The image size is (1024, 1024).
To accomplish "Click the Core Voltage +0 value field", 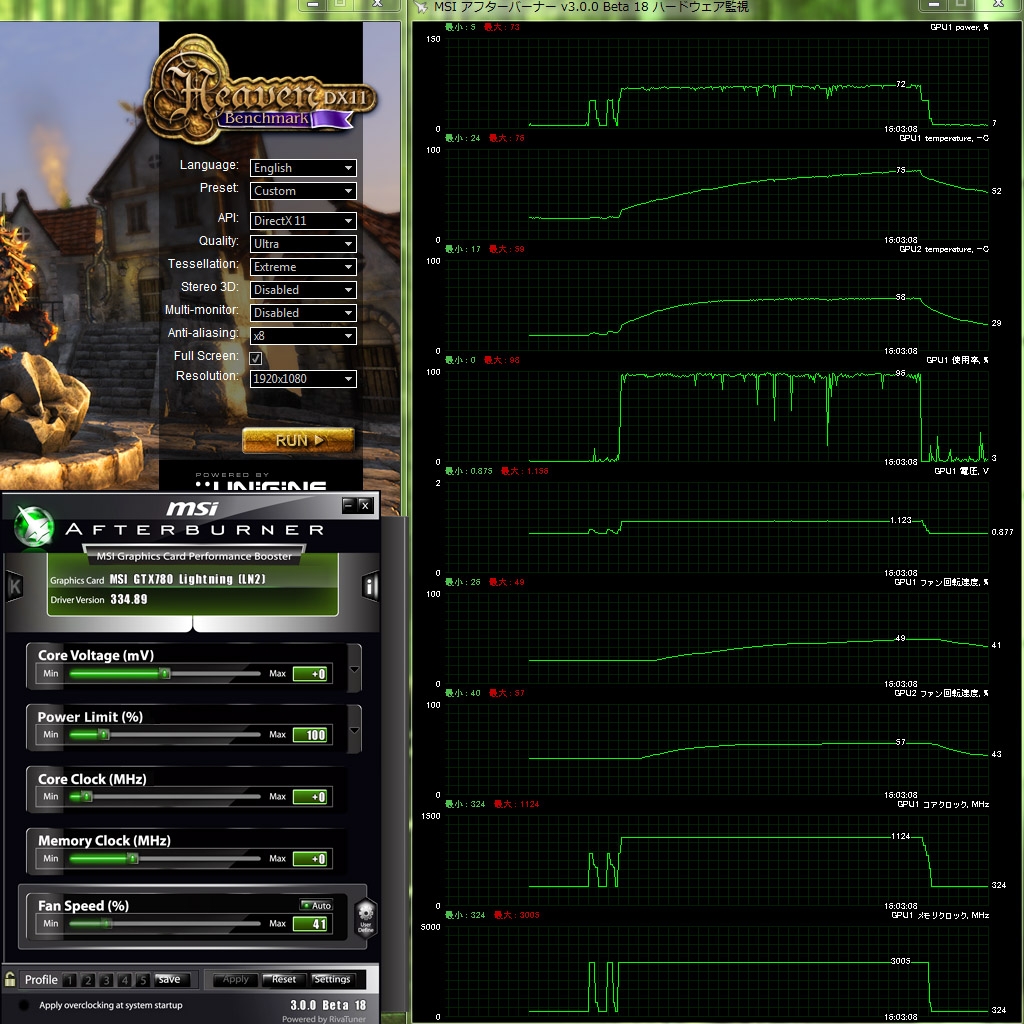I will tap(310, 674).
